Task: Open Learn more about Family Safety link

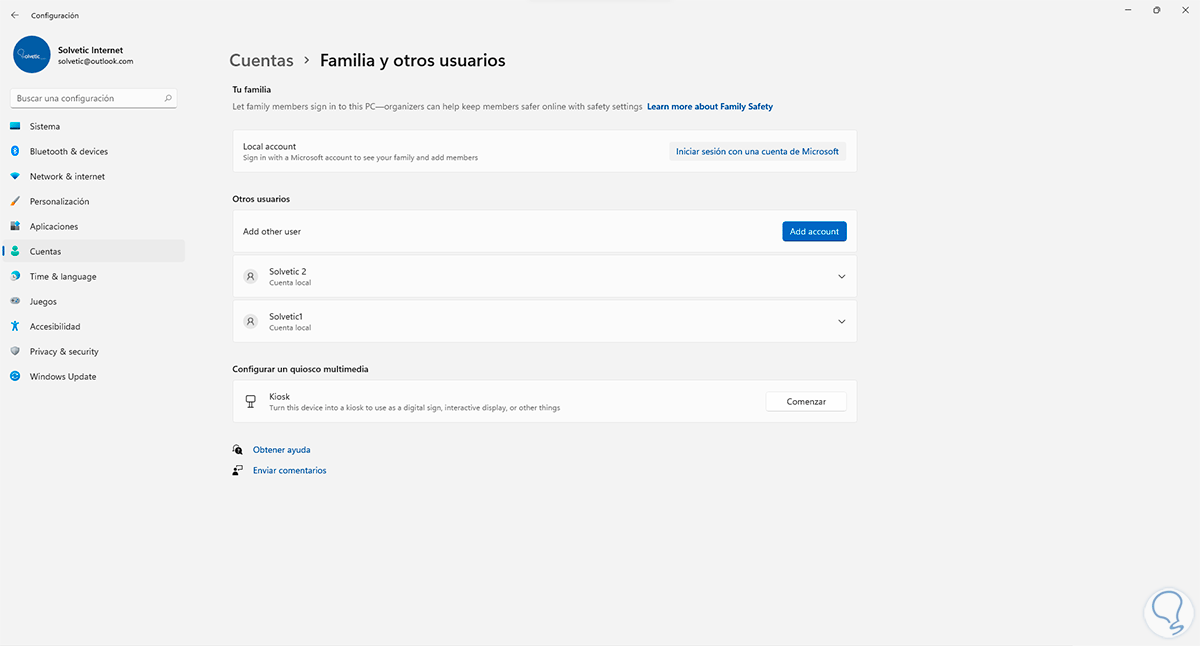Action: coord(709,106)
